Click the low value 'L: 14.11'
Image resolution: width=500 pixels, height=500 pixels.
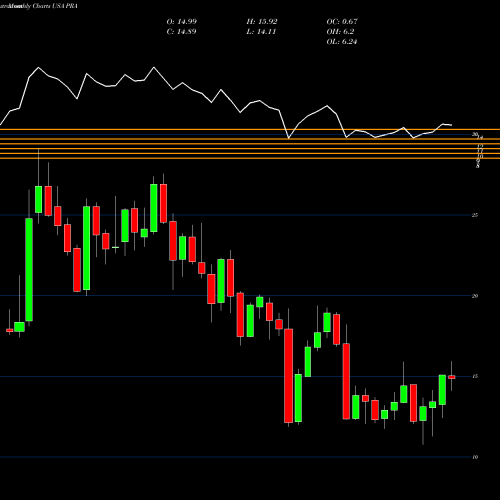pyautogui.click(x=261, y=32)
